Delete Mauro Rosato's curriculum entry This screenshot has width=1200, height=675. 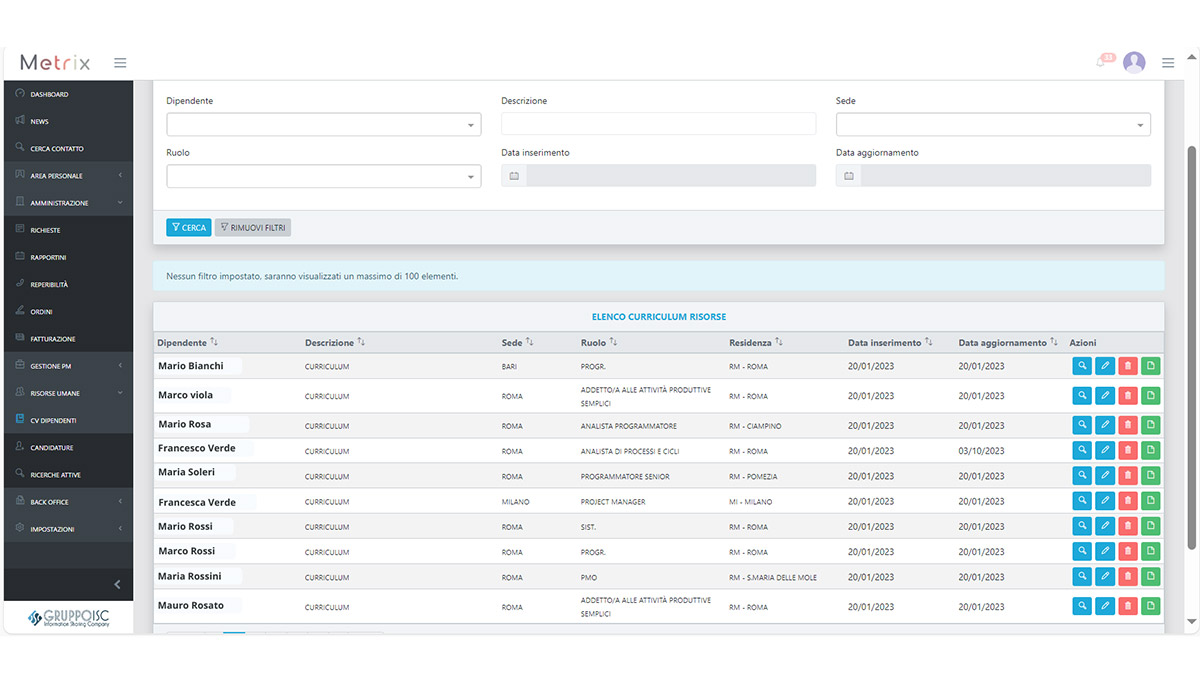pyautogui.click(x=1128, y=606)
